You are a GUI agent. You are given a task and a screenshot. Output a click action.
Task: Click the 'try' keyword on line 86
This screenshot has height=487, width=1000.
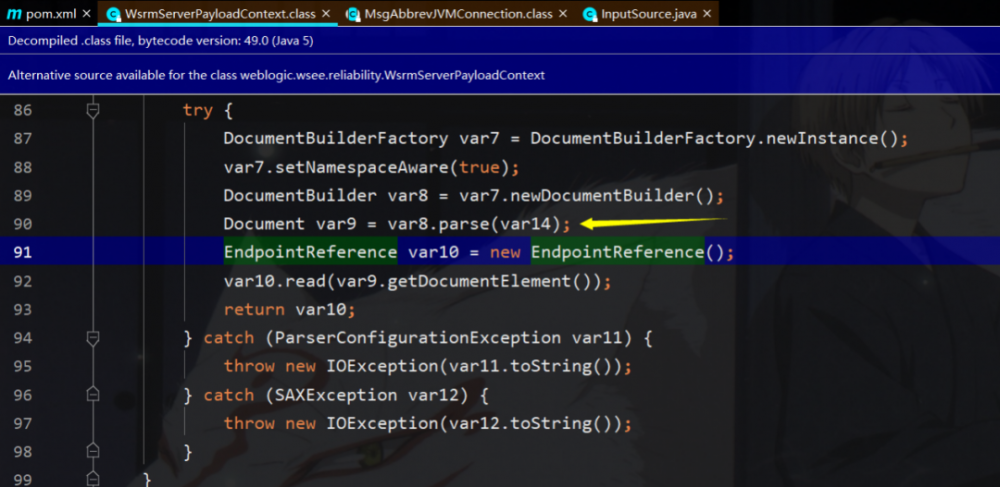pos(198,110)
